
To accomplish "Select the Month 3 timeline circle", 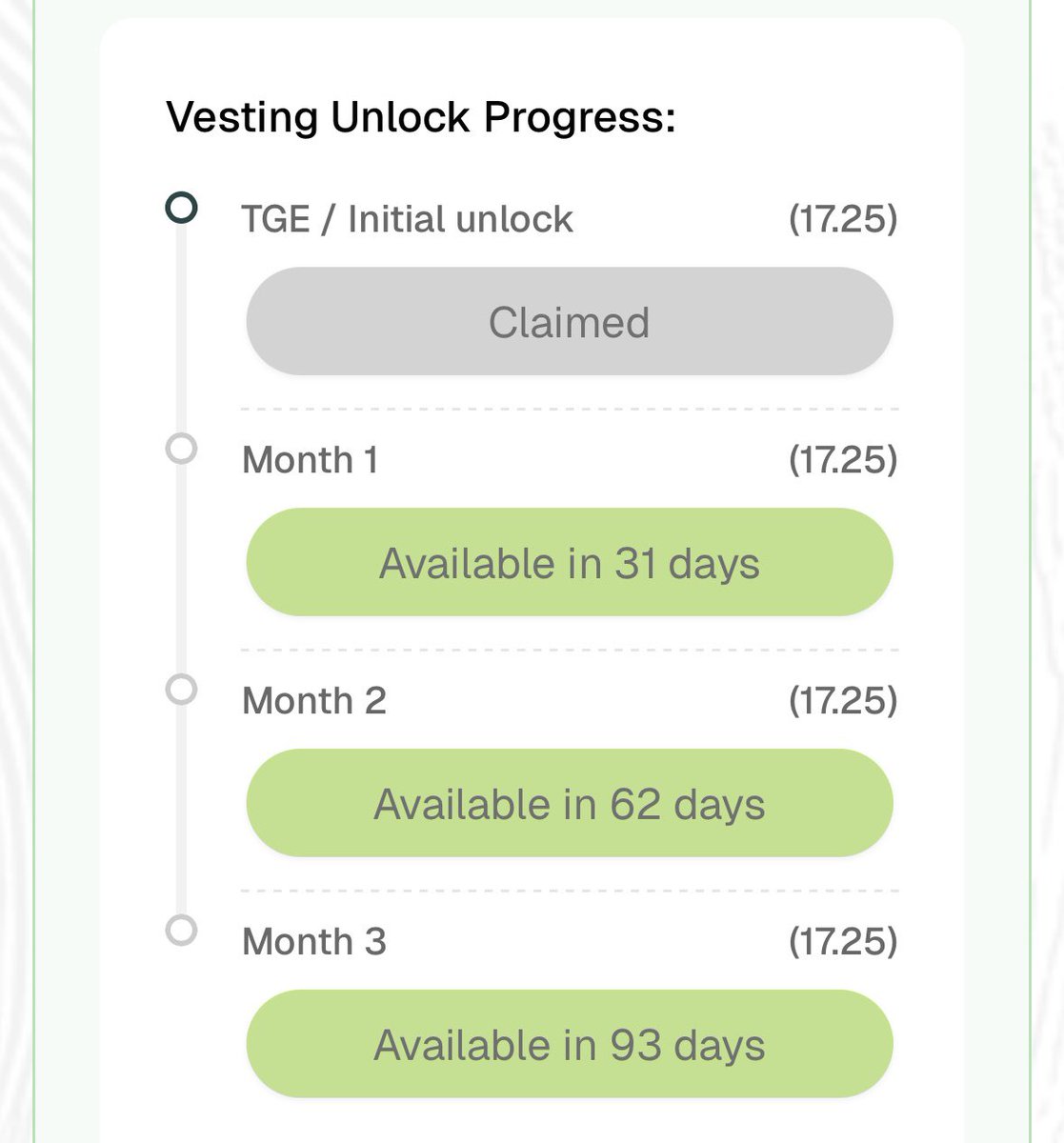I will click(x=181, y=930).
